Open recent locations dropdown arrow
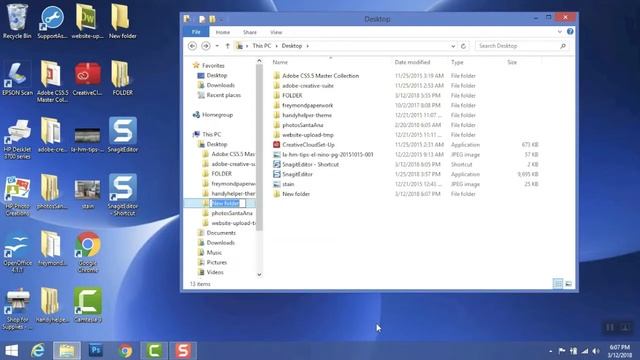Screen dimensions: 640x360 click(217, 46)
